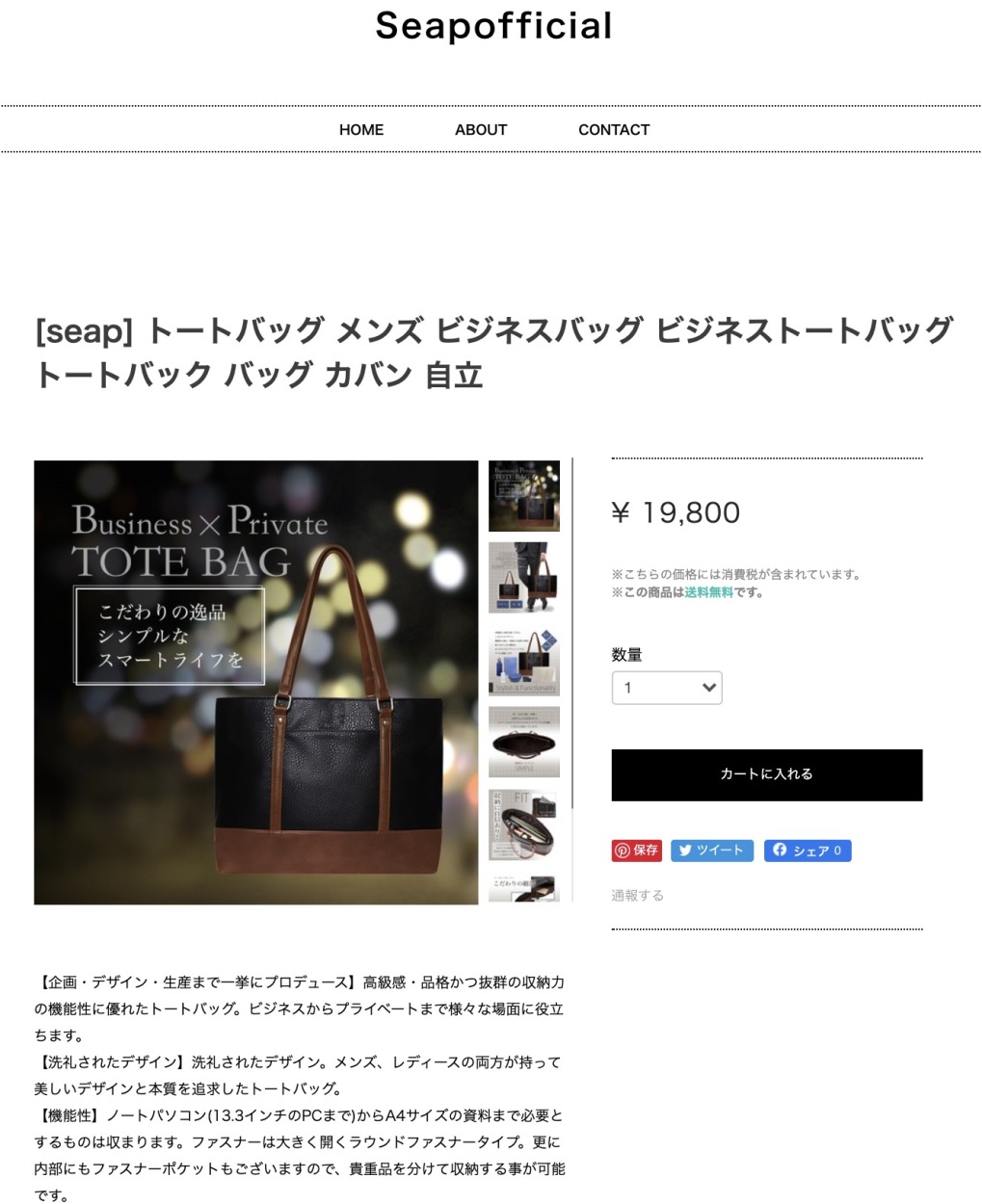Click the Seapofficial site title

493,26
